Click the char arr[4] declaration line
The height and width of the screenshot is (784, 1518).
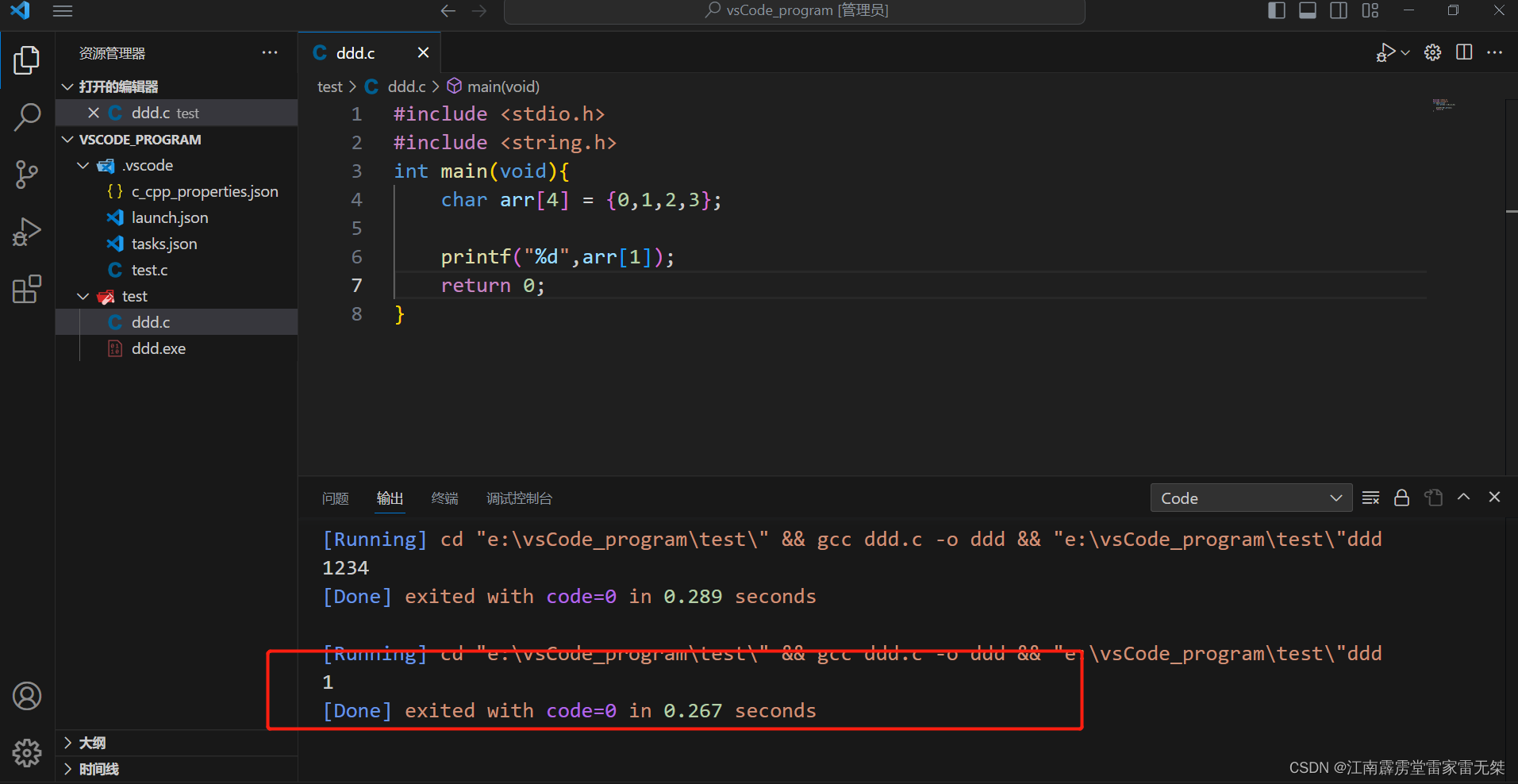tap(581, 200)
